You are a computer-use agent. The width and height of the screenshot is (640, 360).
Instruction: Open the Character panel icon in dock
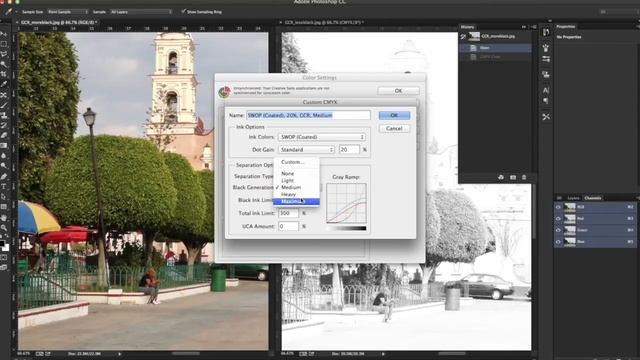coord(546,90)
